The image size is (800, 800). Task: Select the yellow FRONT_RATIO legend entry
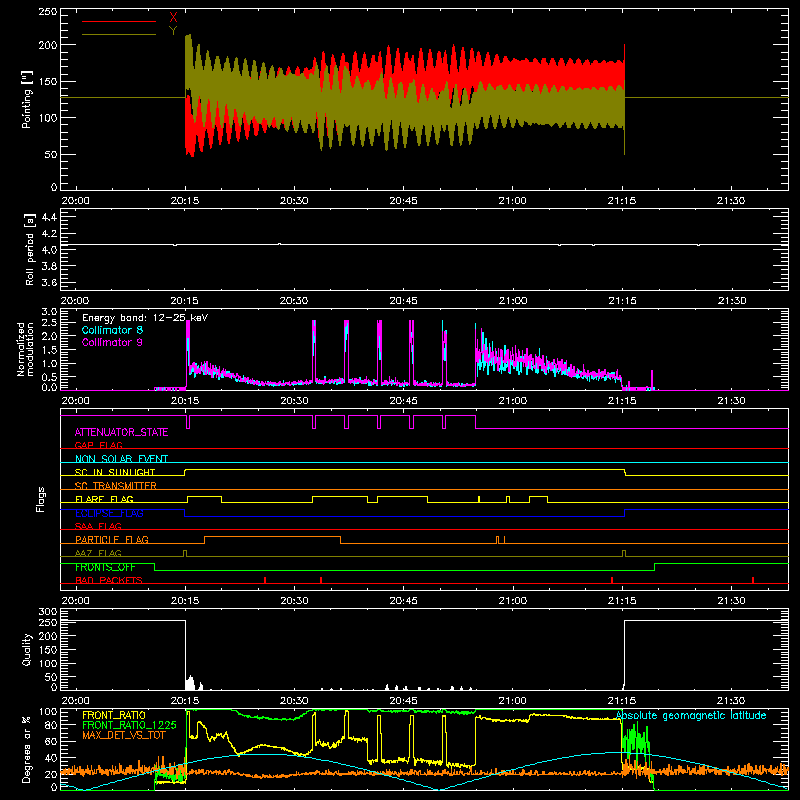114,715
